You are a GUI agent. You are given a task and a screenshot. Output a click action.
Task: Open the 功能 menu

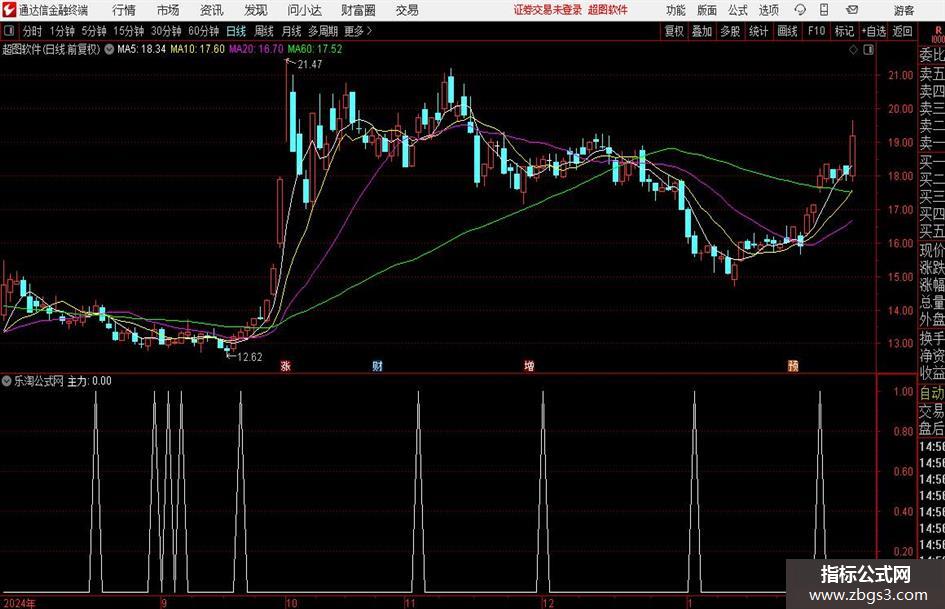coord(676,10)
